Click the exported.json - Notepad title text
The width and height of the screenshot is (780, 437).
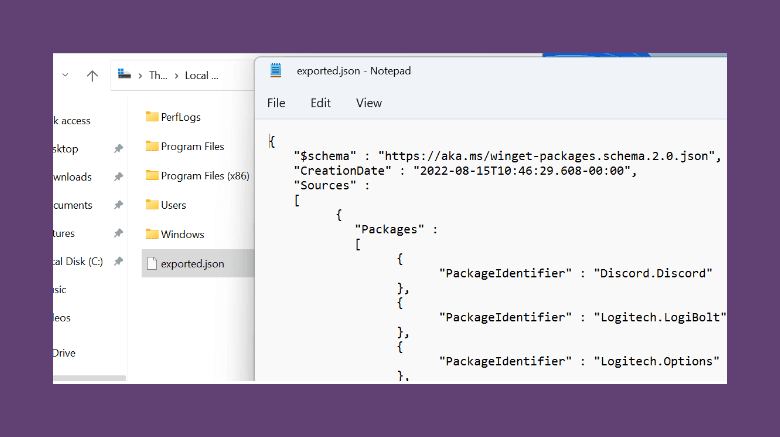click(354, 71)
